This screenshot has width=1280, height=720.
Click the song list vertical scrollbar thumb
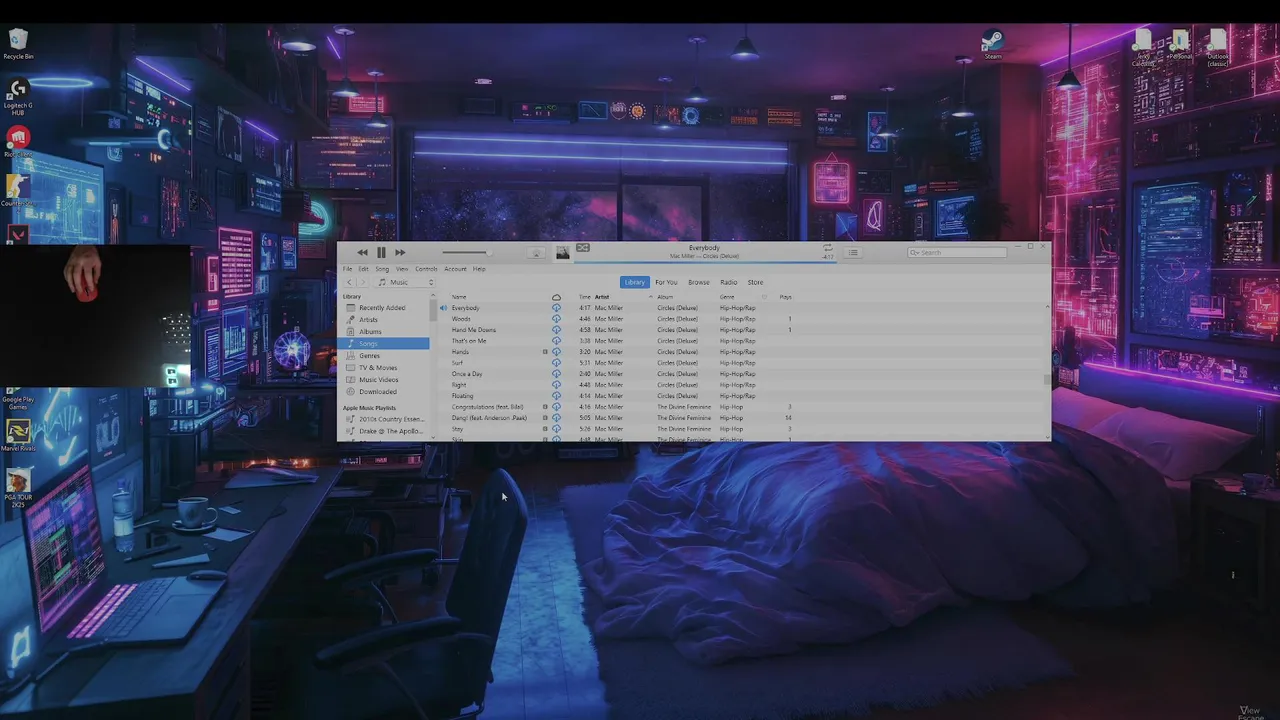click(1047, 380)
